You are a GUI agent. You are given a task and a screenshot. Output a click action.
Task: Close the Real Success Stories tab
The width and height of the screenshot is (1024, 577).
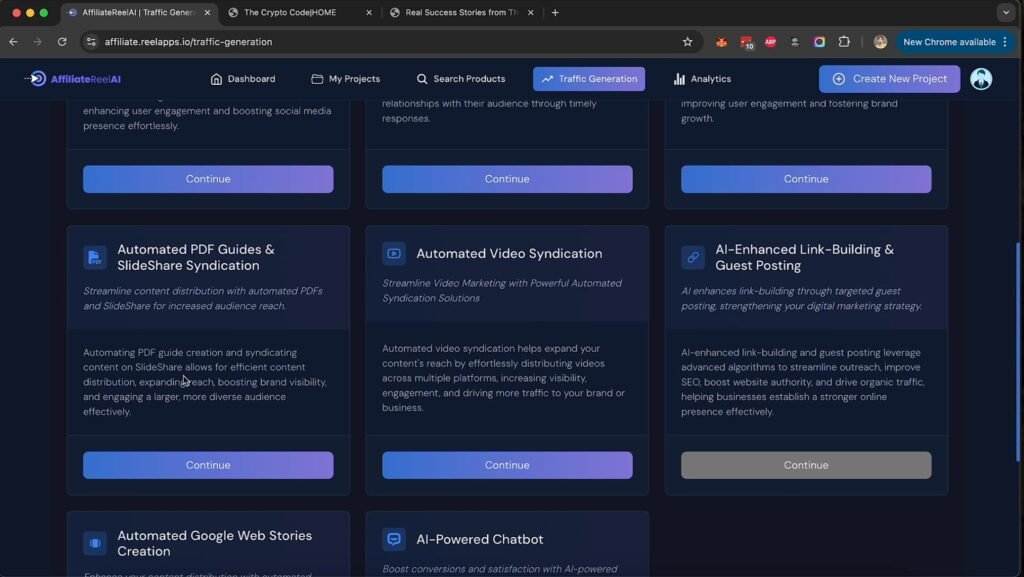pyautogui.click(x=530, y=12)
